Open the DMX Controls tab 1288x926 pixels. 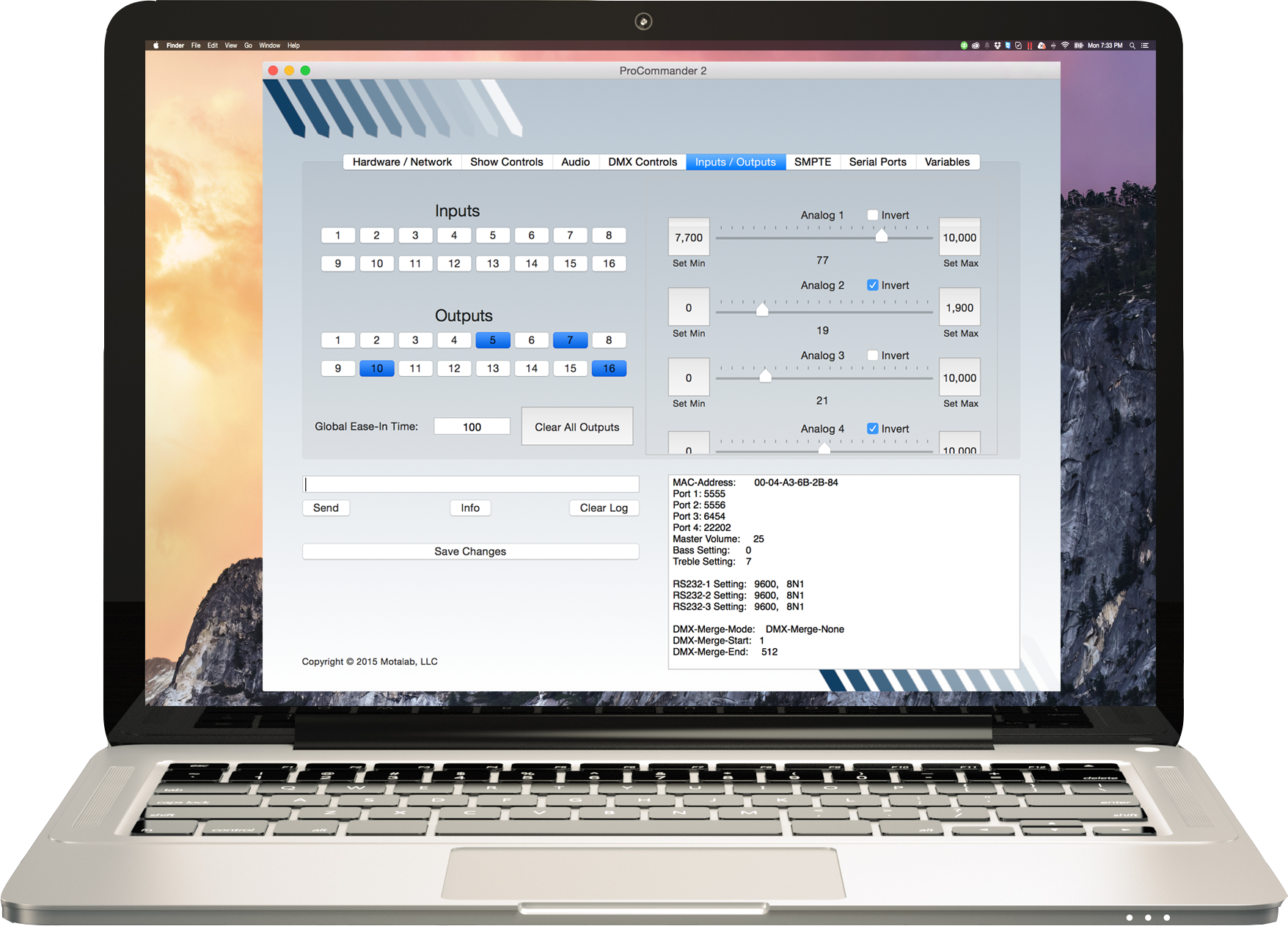pyautogui.click(x=643, y=162)
